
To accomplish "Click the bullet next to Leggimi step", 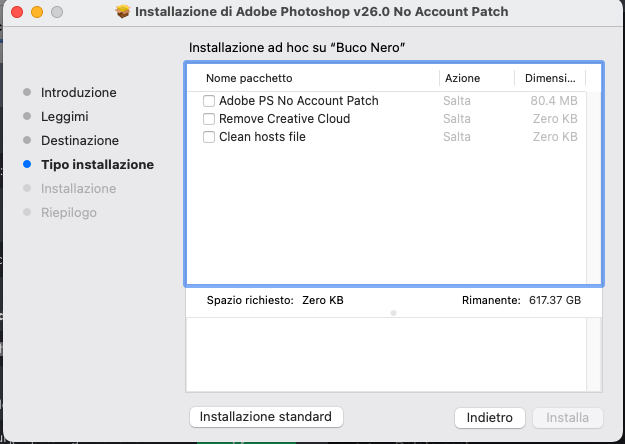I will [x=27, y=116].
